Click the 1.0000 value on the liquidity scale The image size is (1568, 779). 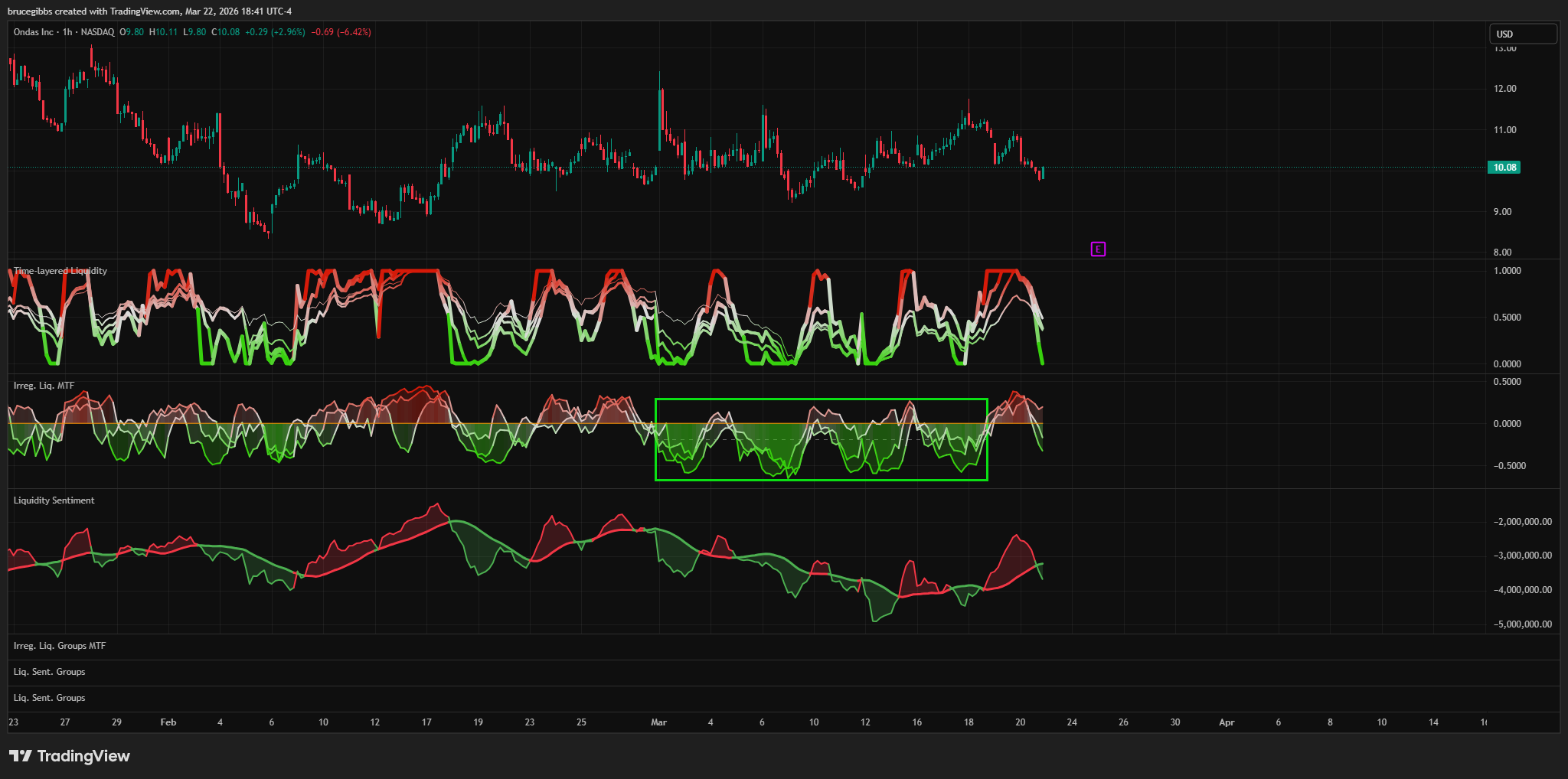pos(1507,271)
